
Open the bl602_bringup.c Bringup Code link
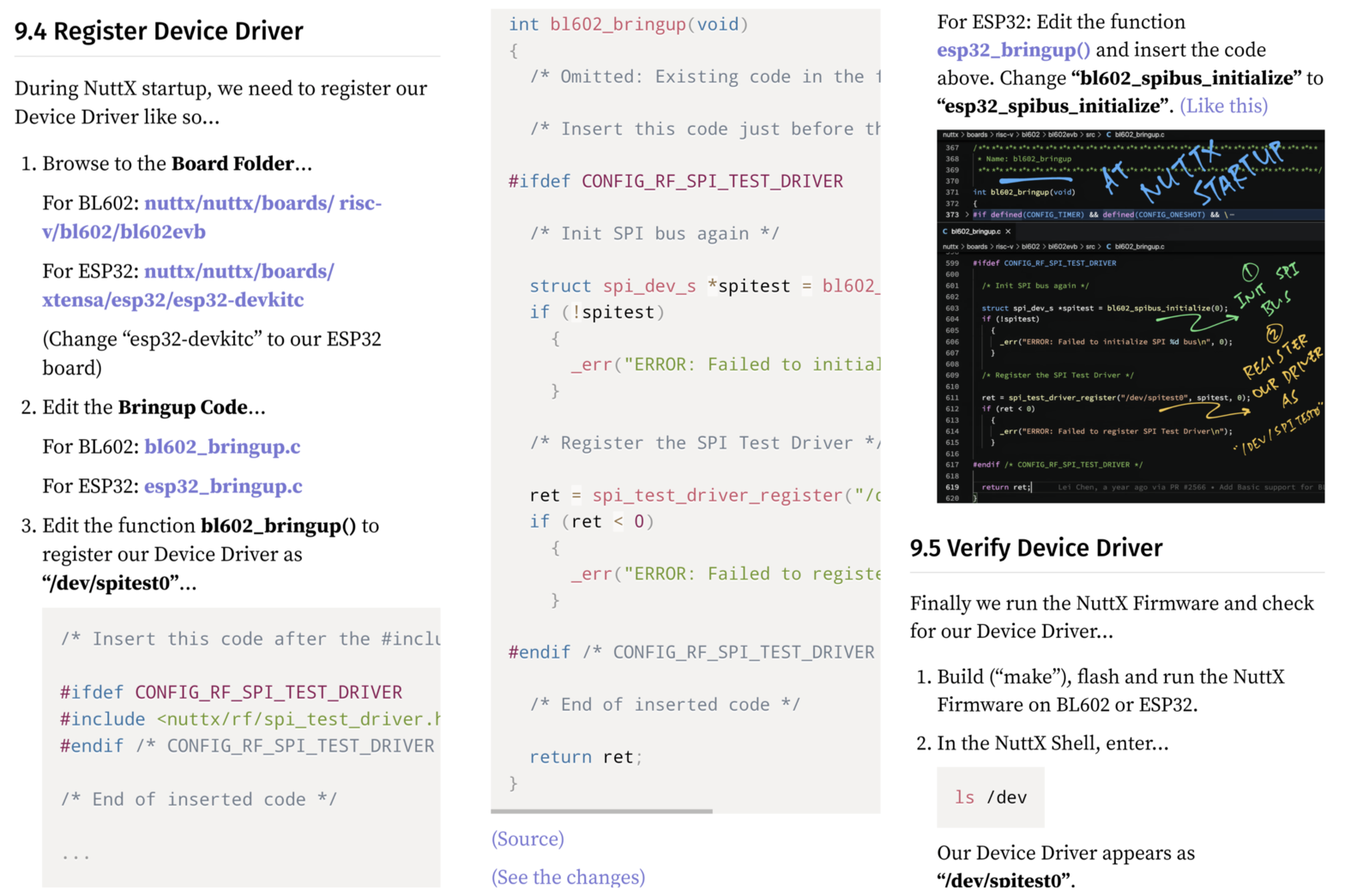[x=222, y=447]
